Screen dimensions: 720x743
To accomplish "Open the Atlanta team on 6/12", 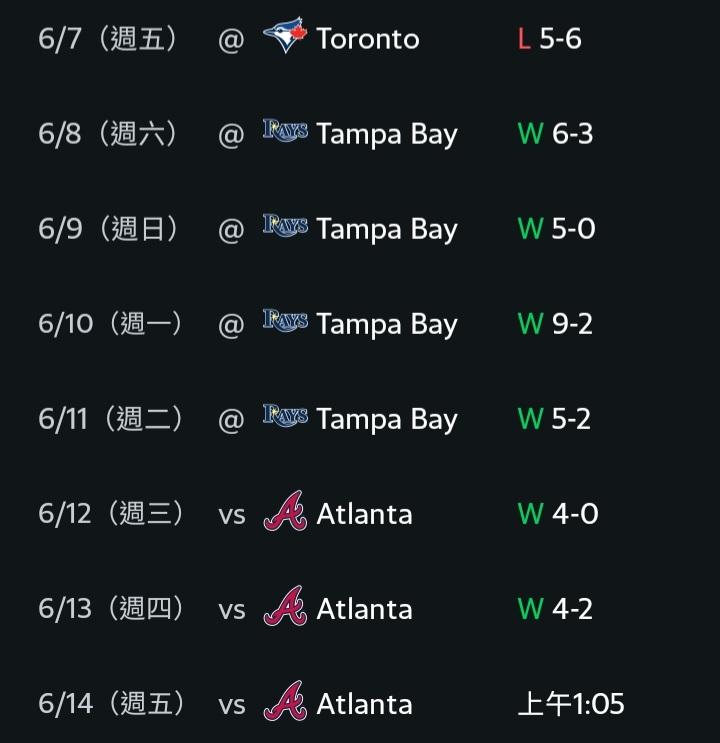I will (364, 514).
